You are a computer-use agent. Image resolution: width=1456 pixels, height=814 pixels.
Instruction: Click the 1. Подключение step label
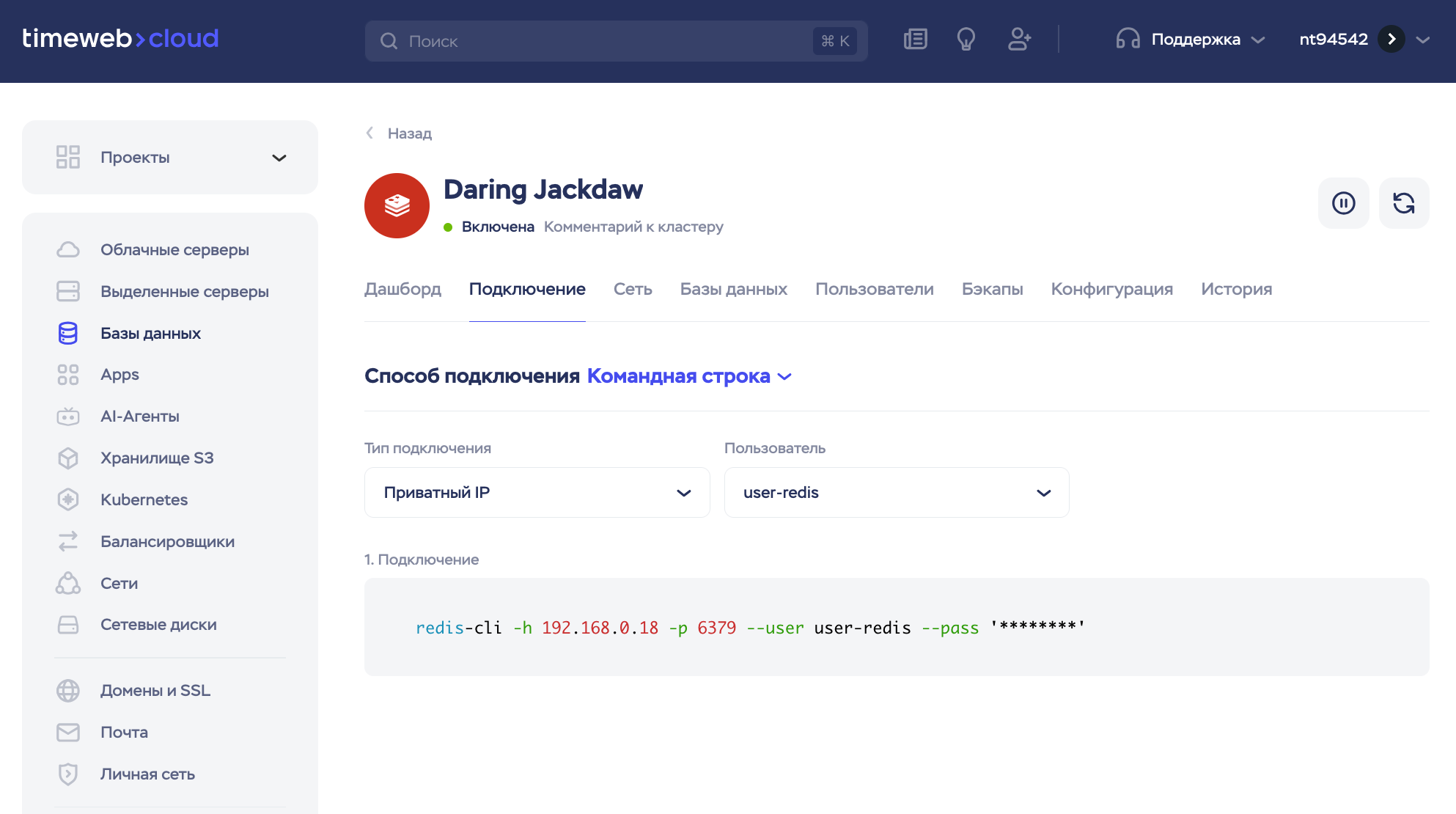[422, 560]
